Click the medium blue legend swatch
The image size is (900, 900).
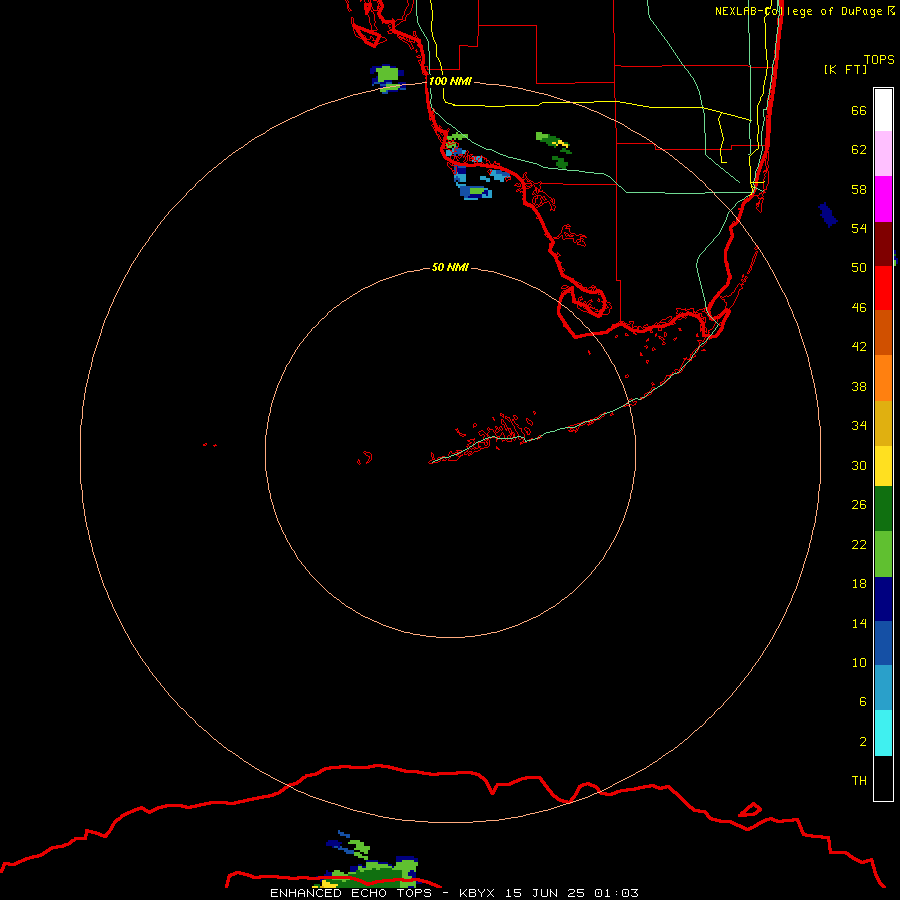(x=883, y=643)
